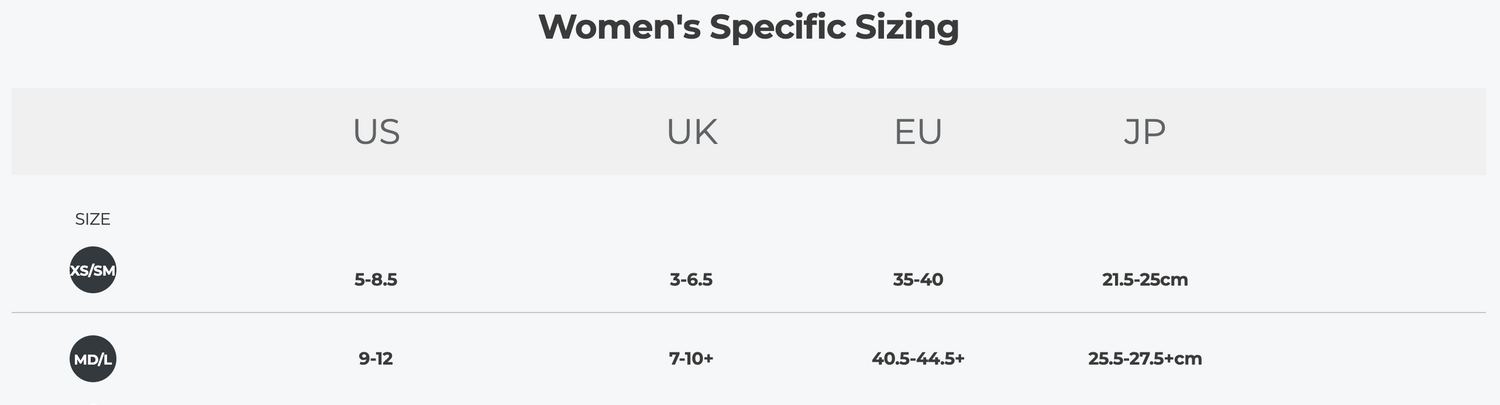Viewport: 1500px width, 405px height.
Task: Click the divider line between size rows
Action: pyautogui.click(x=750, y=313)
